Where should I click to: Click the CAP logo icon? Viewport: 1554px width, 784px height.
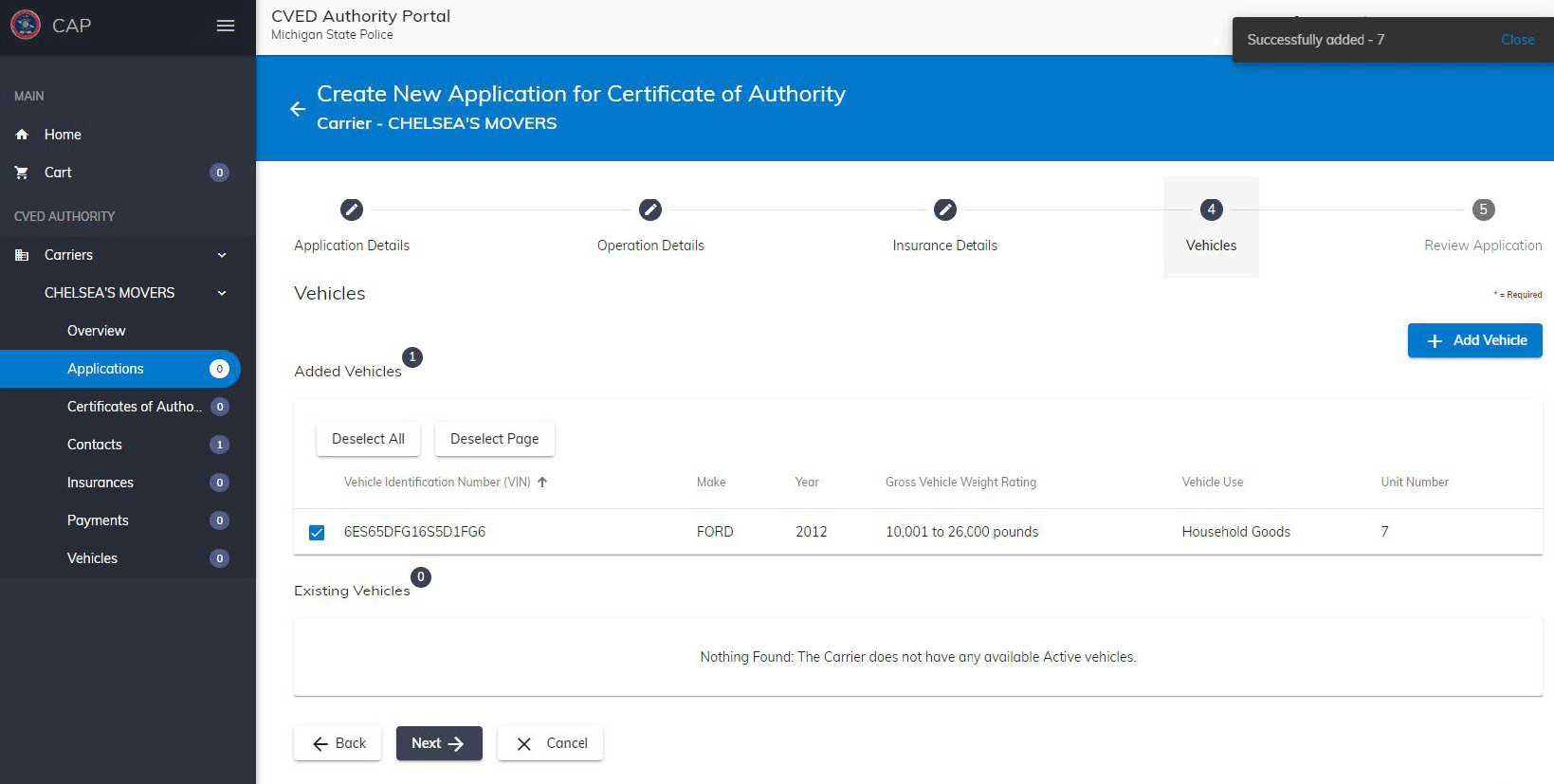coord(26,25)
